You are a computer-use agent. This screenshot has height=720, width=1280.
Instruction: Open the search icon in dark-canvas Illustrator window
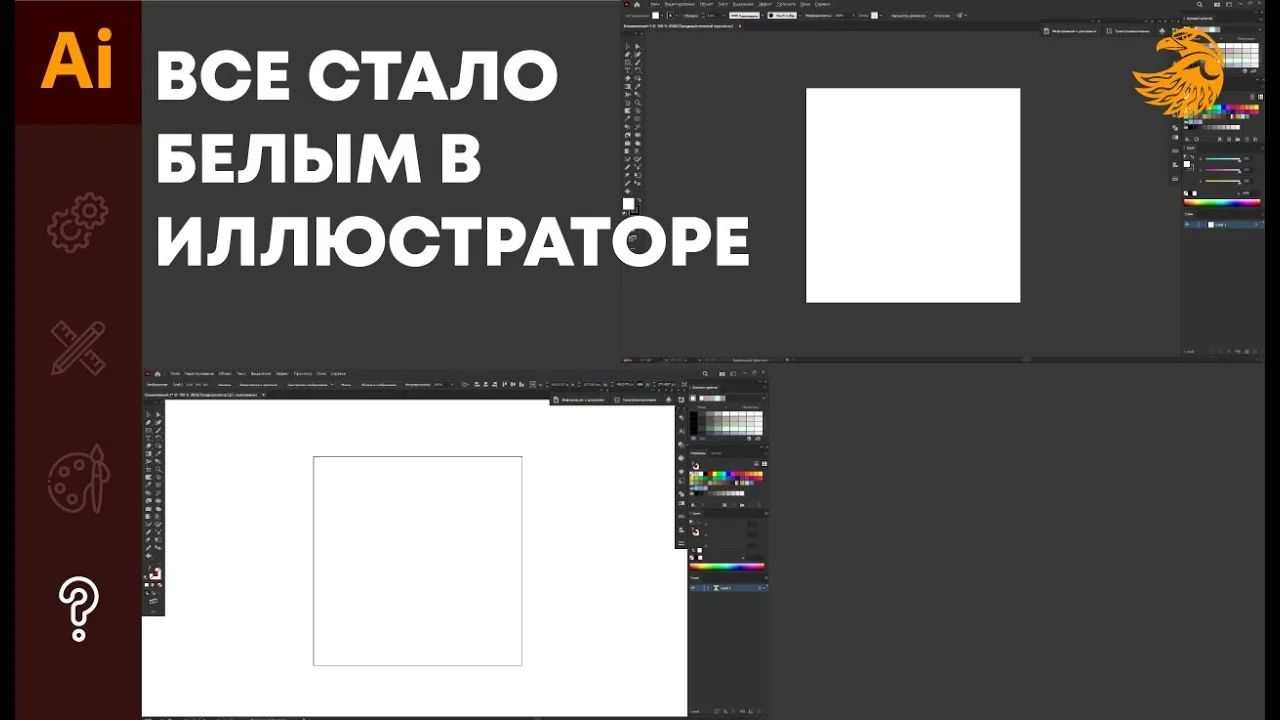tap(1199, 4)
